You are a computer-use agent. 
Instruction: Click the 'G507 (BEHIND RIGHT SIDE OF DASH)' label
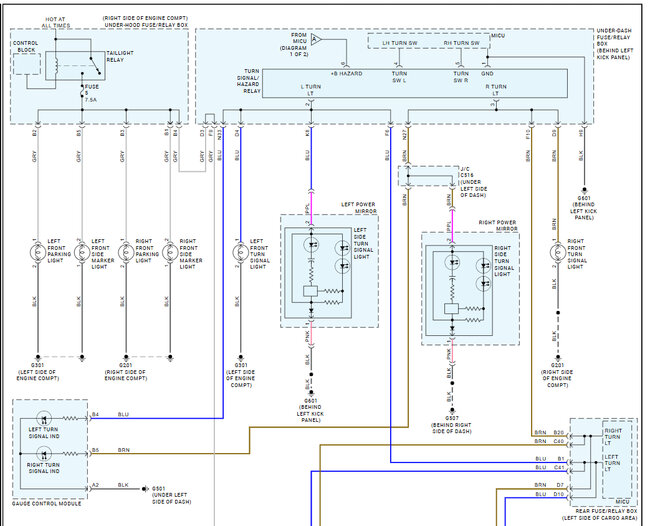[x=451, y=425]
